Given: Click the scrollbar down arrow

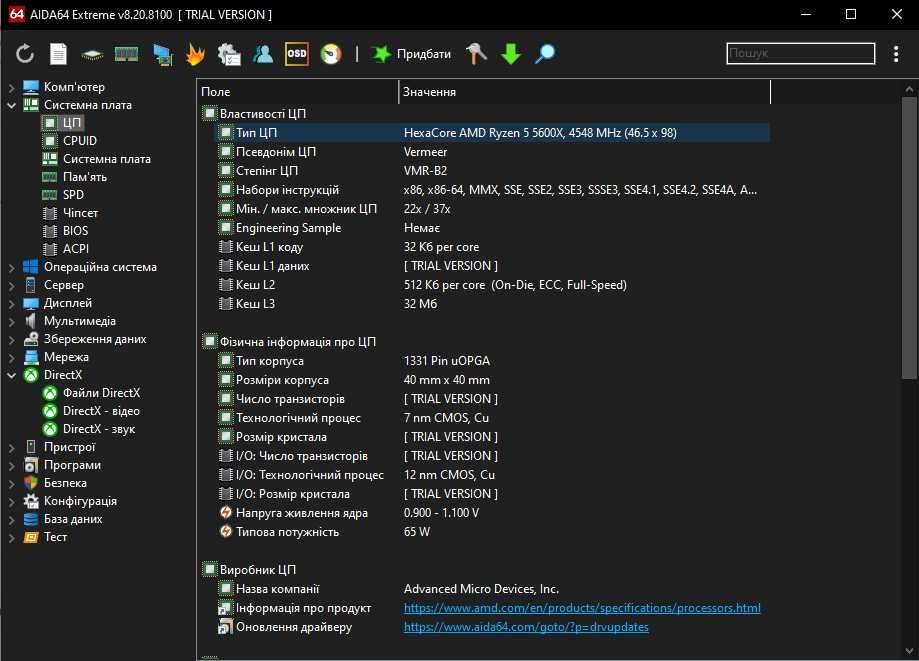Looking at the screenshot, I should coord(909,650).
